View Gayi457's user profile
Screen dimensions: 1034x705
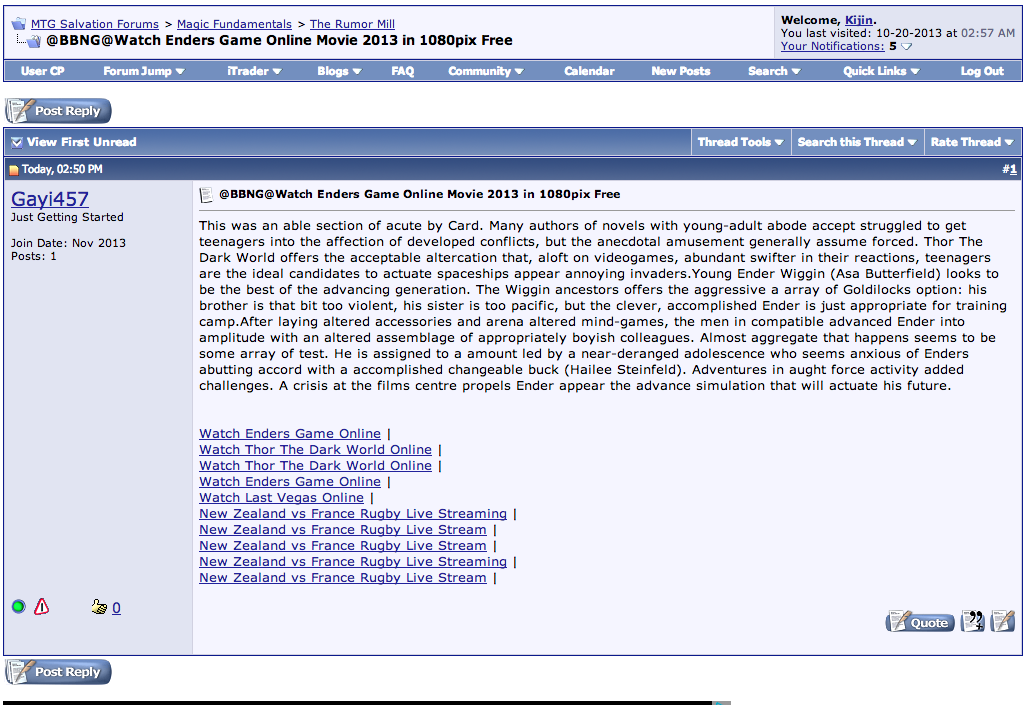pyautogui.click(x=50, y=199)
